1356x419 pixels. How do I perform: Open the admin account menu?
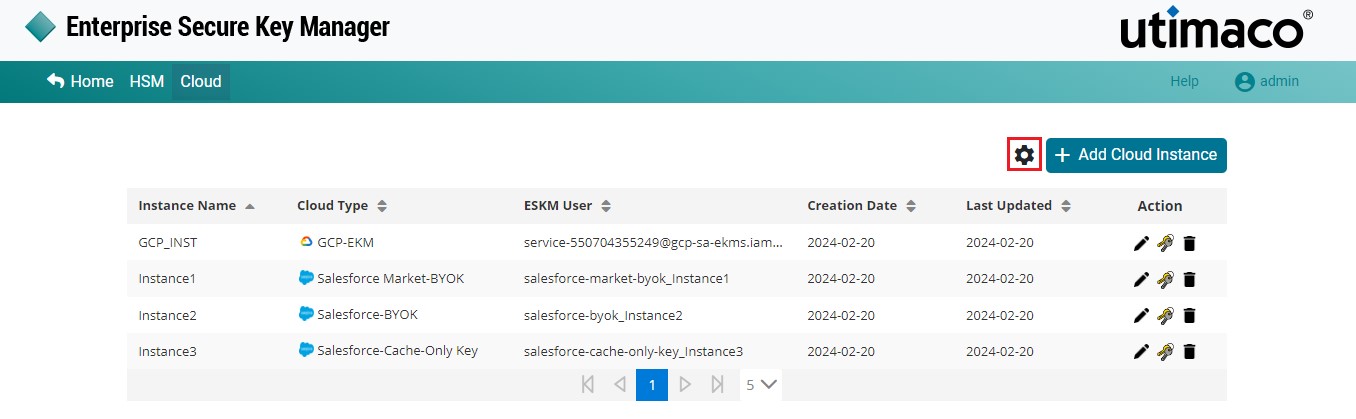(1267, 82)
